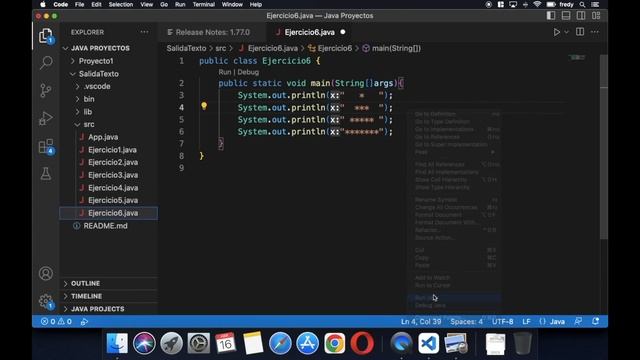Open Visual Studio Code in the Dock

429,343
